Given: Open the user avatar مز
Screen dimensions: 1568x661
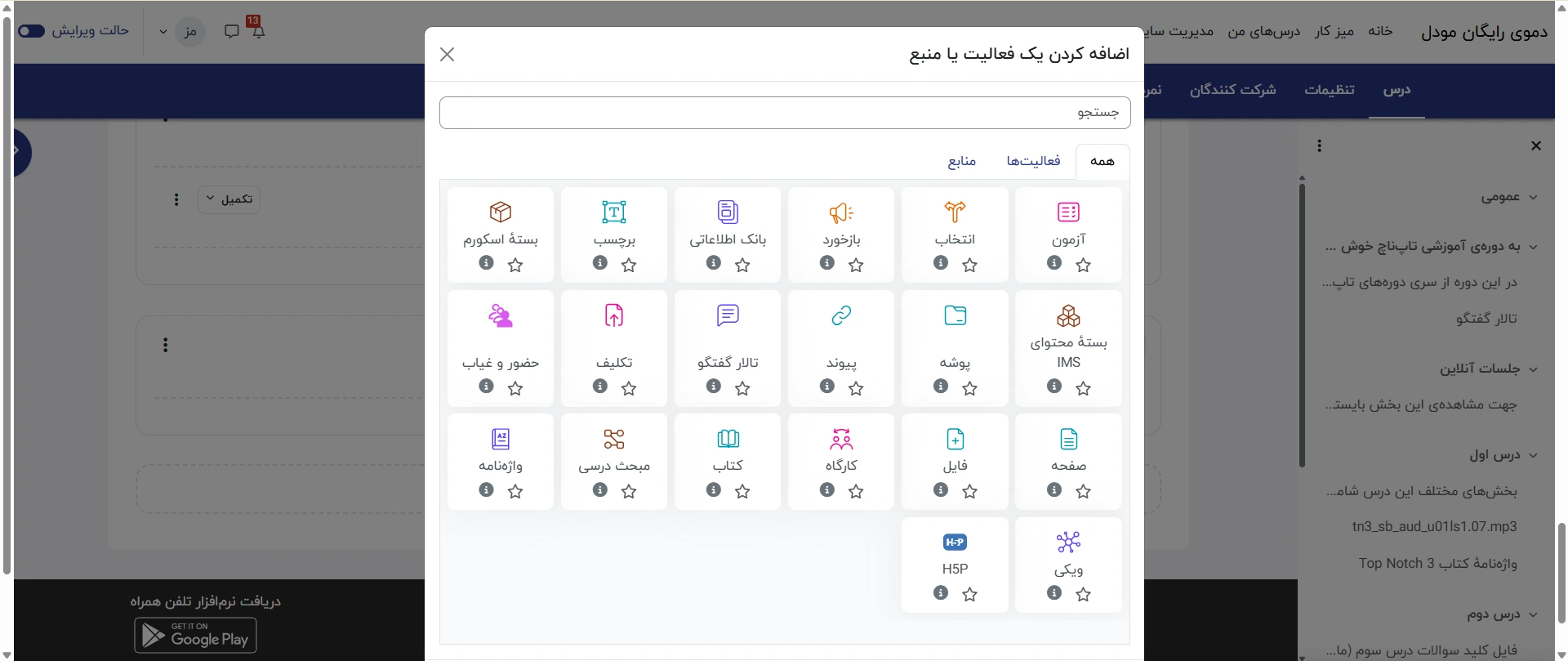Looking at the screenshot, I should tap(190, 32).
